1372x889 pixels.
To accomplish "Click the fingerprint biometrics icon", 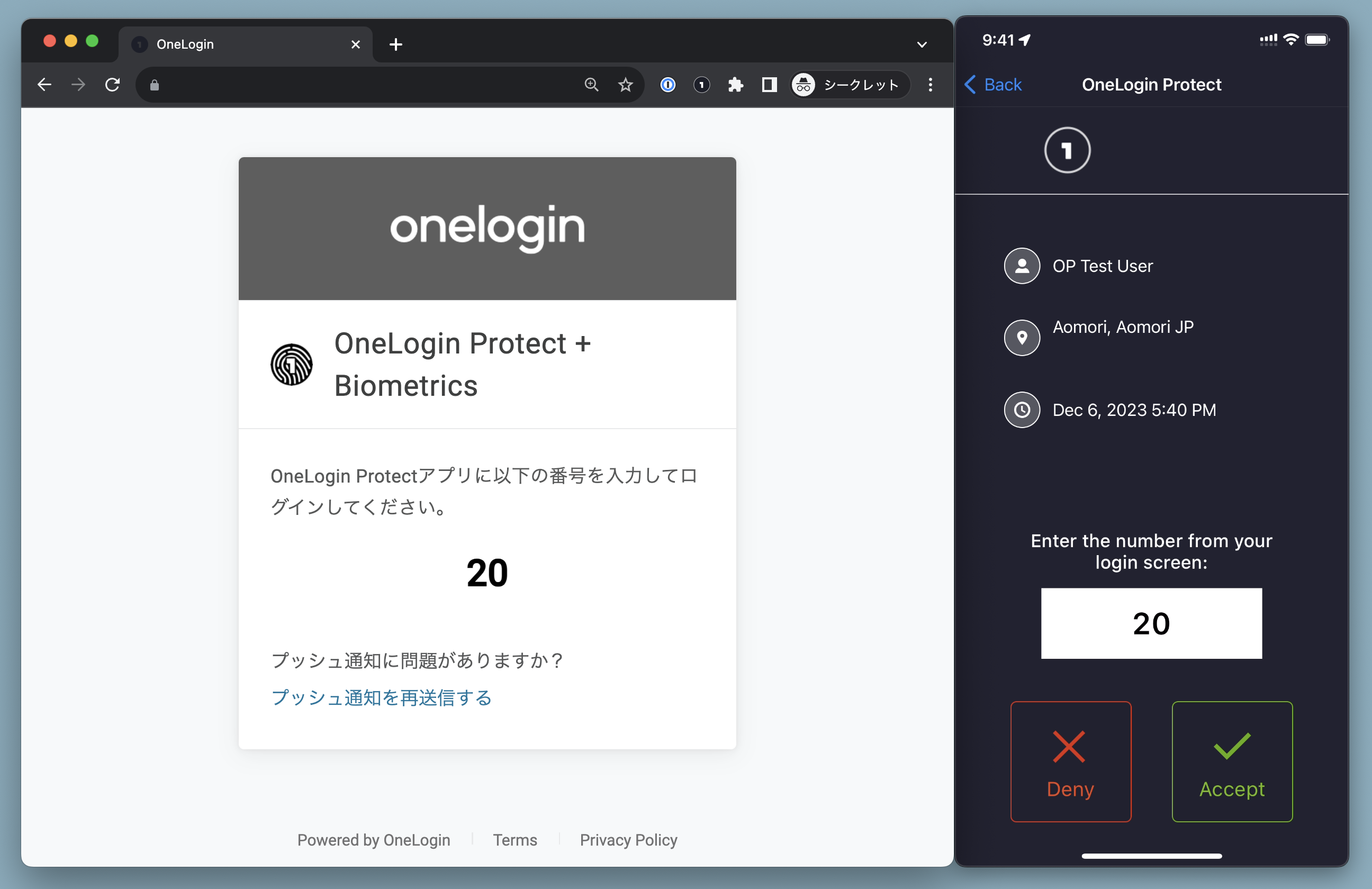I will coord(291,365).
